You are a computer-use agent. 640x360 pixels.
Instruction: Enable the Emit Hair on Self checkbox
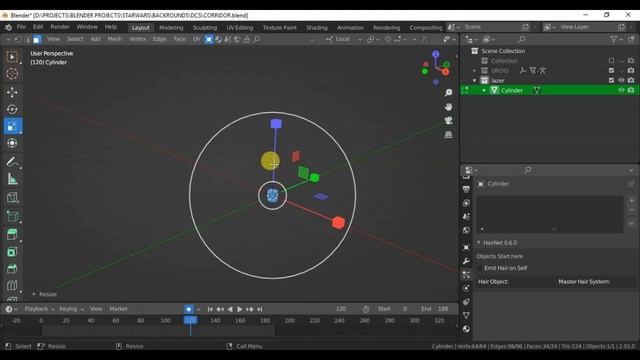(x=480, y=268)
